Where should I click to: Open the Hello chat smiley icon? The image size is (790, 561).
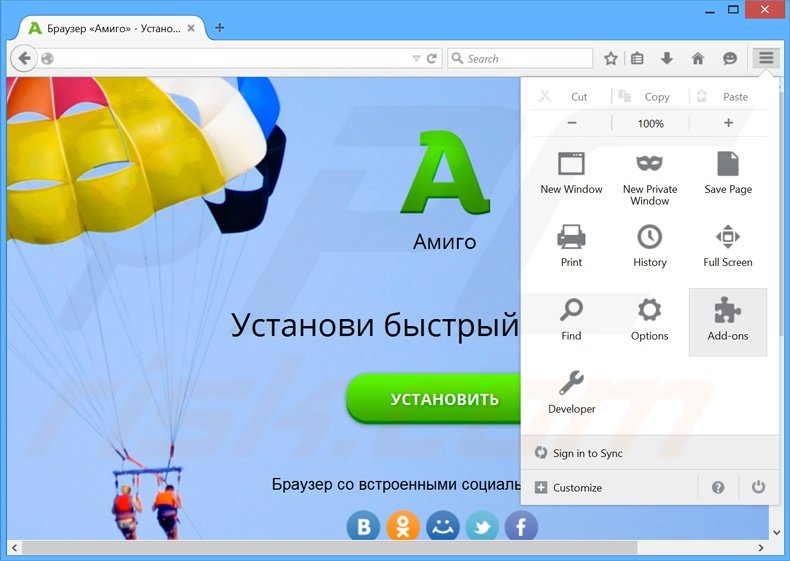(x=730, y=58)
